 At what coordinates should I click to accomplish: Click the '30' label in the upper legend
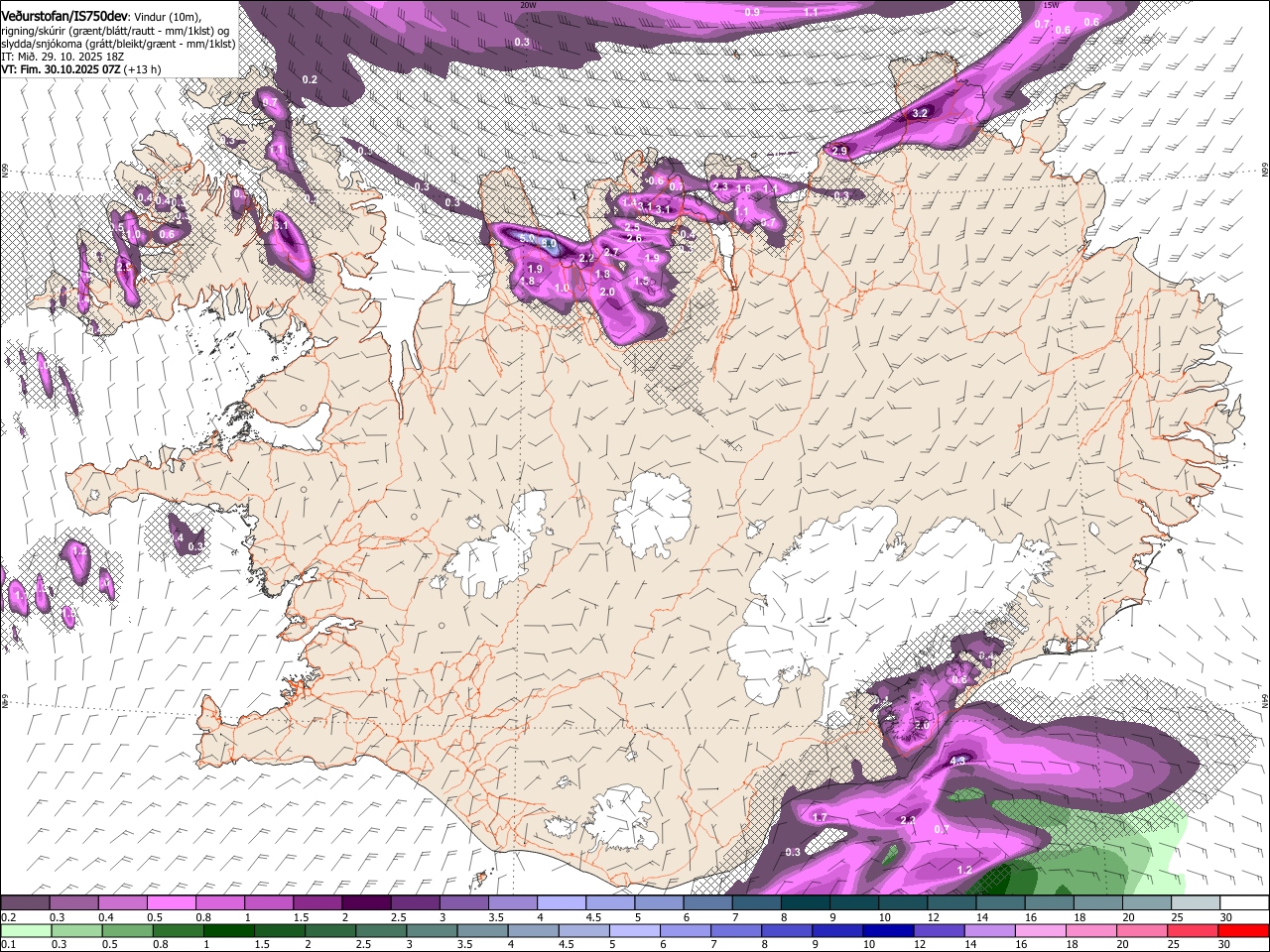[1225, 917]
